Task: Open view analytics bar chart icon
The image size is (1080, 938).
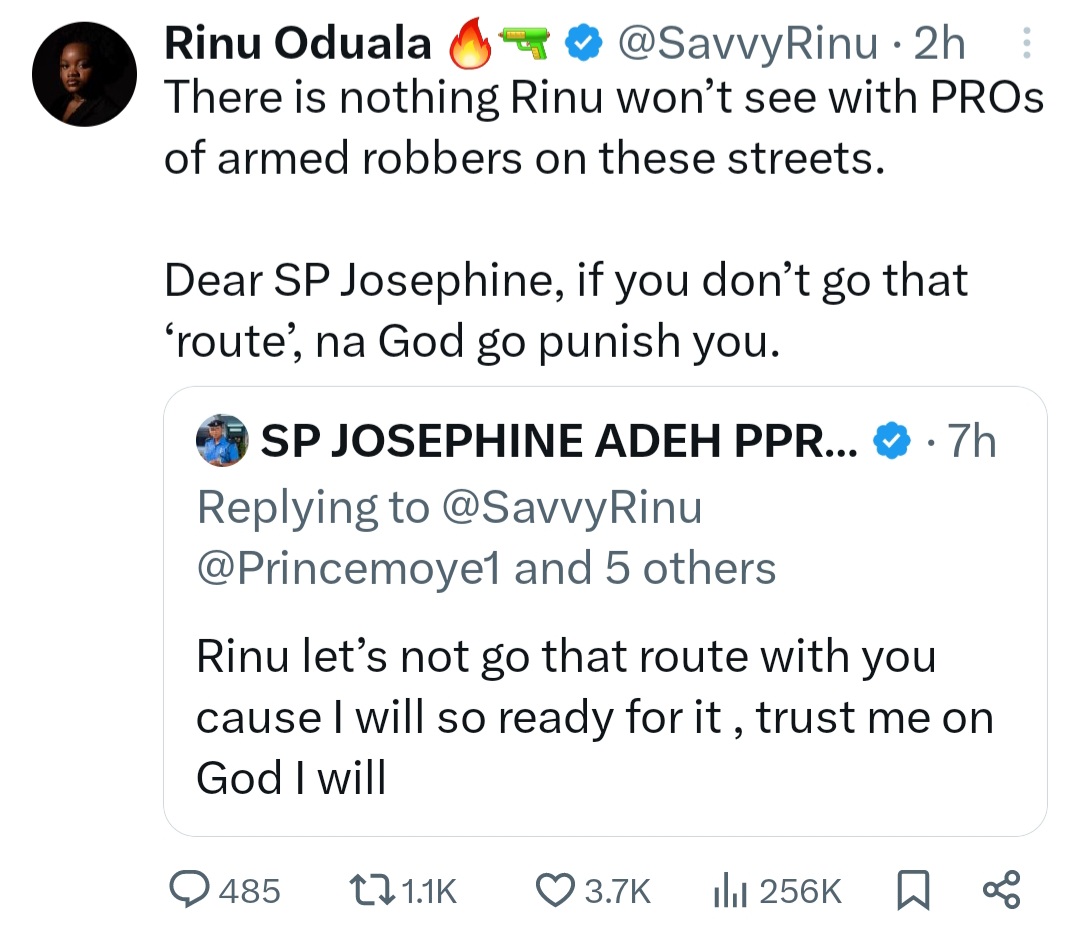Action: coord(730,889)
